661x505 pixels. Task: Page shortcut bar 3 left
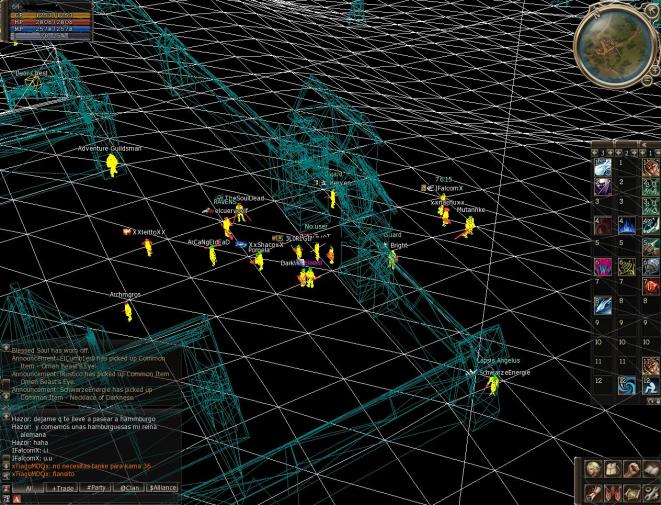pyautogui.click(x=595, y=152)
